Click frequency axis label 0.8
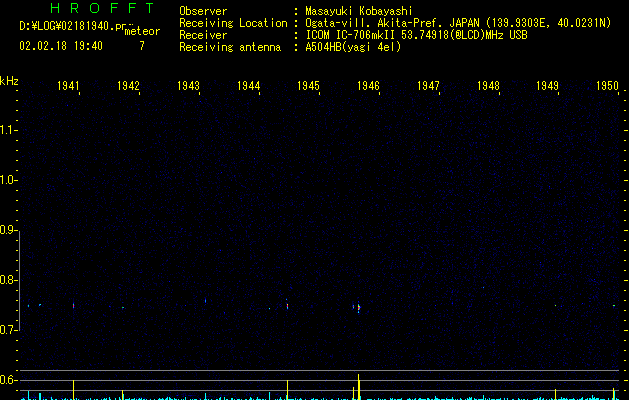Image resolution: width=629 pixels, height=400 pixels. click(x=8, y=280)
